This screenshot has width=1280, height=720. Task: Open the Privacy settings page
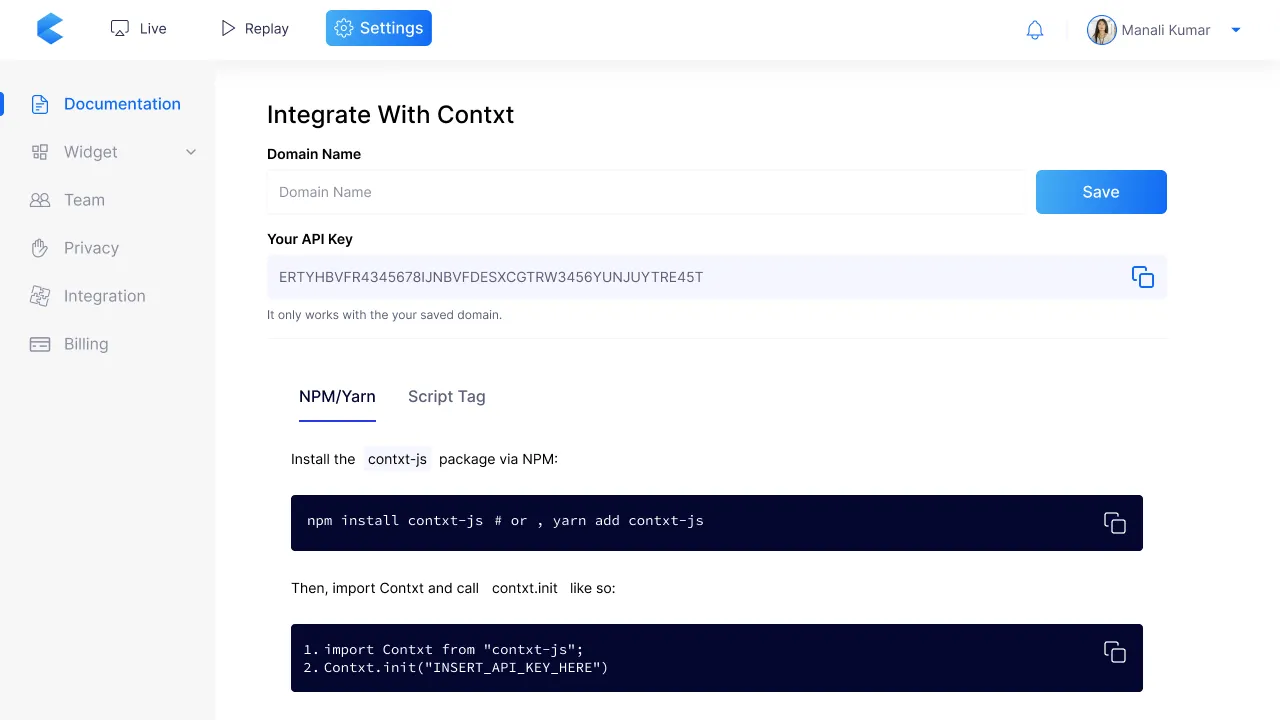point(91,248)
